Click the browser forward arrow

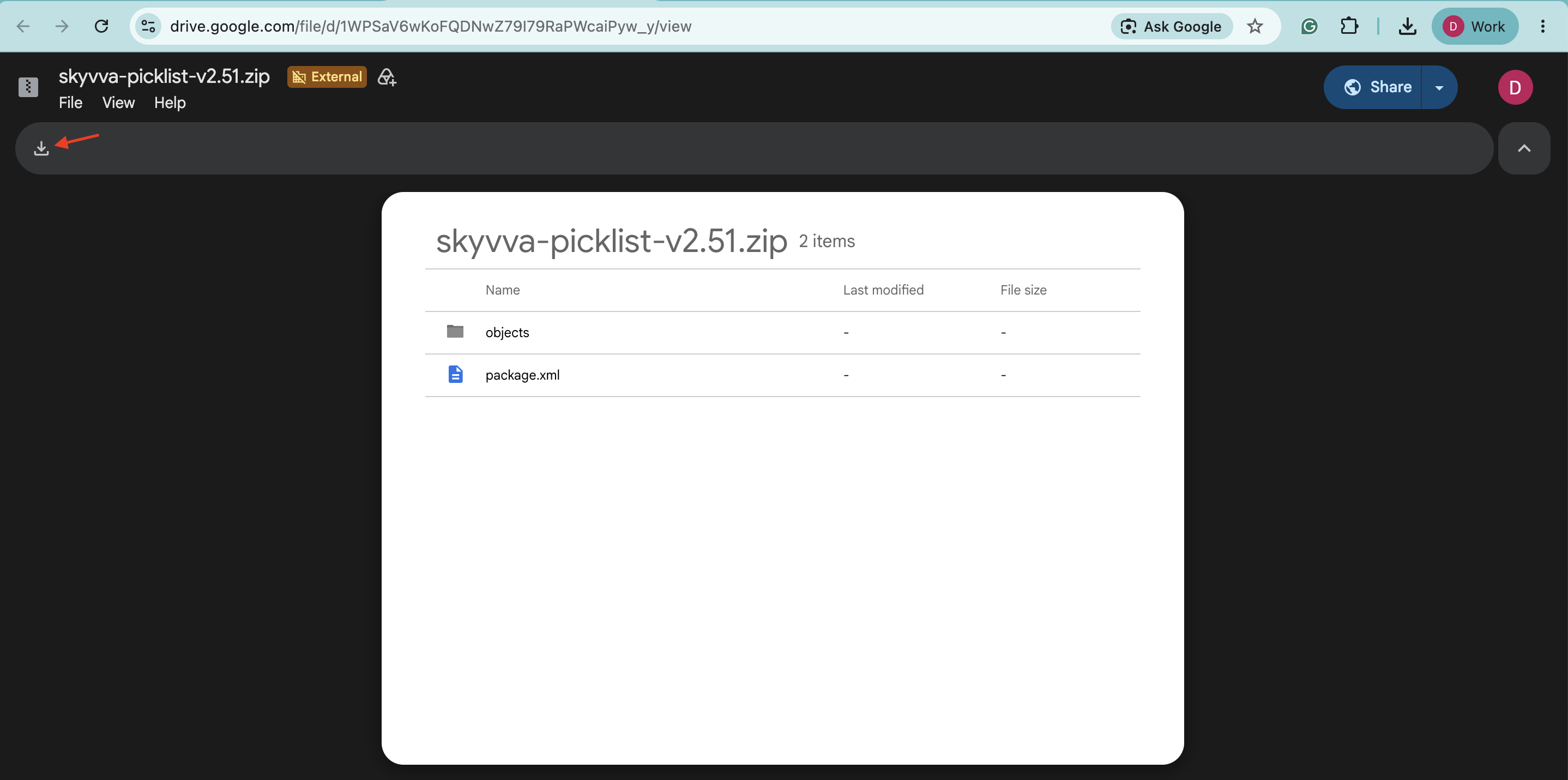tap(62, 26)
